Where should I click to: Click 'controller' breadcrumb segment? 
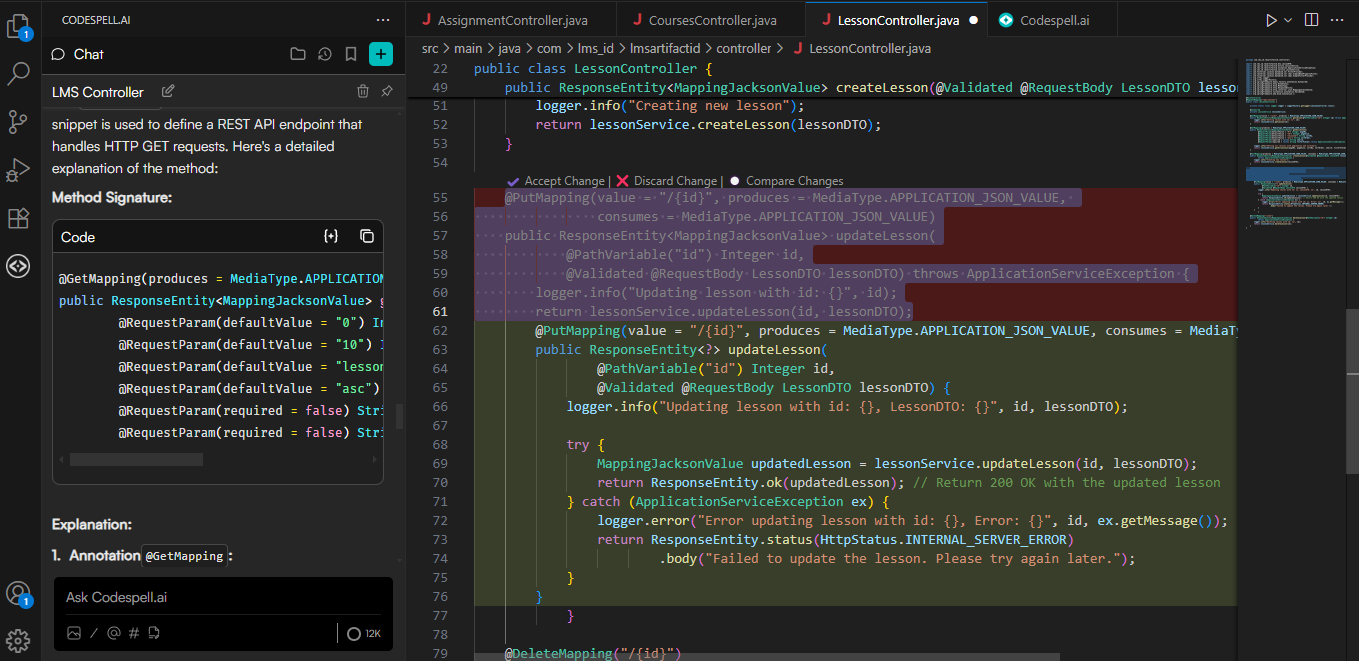click(x=744, y=48)
